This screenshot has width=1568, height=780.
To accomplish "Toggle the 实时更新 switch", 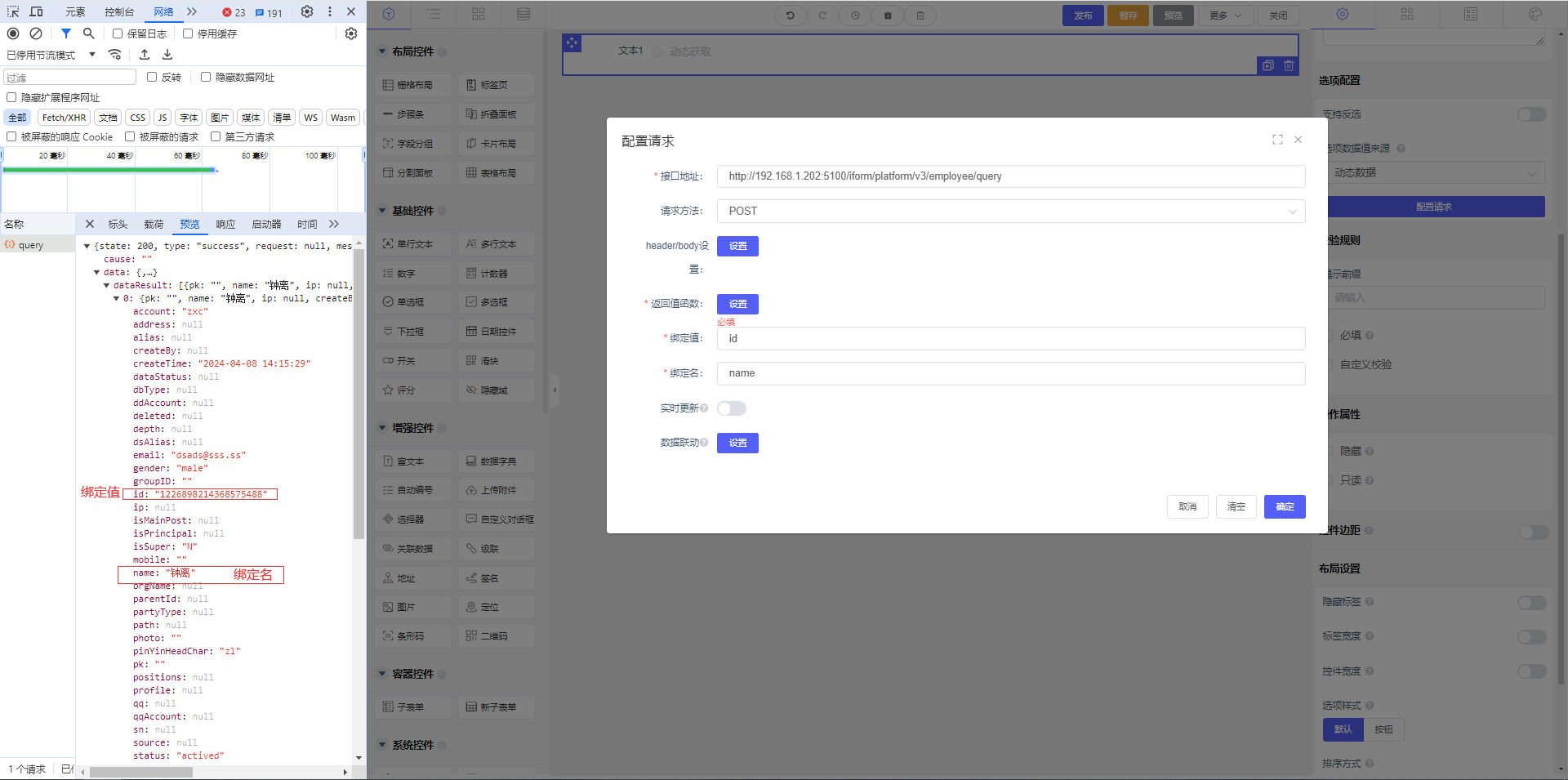I will coord(731,408).
